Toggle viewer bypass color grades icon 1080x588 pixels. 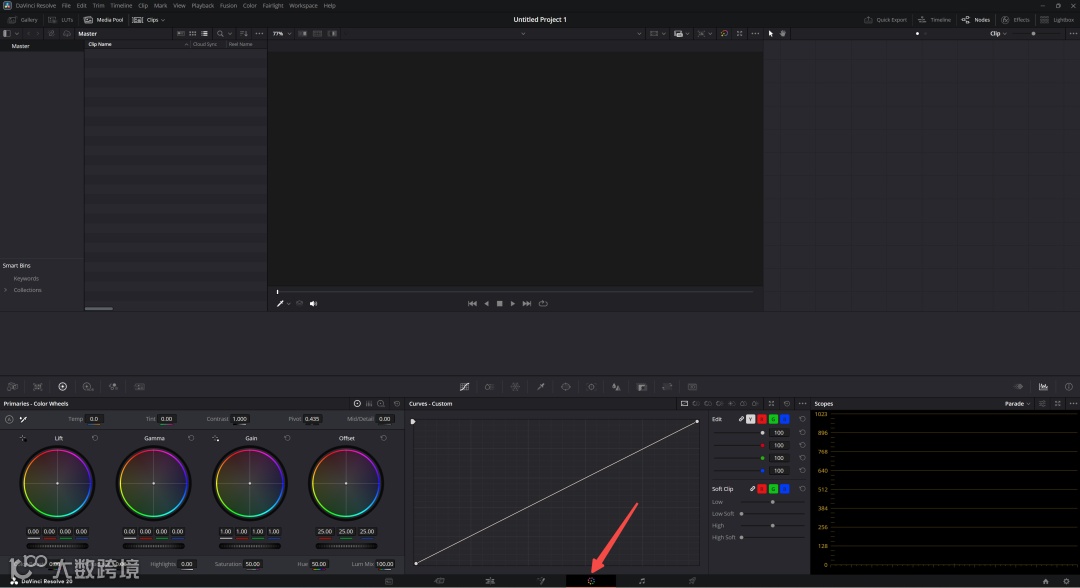click(724, 34)
